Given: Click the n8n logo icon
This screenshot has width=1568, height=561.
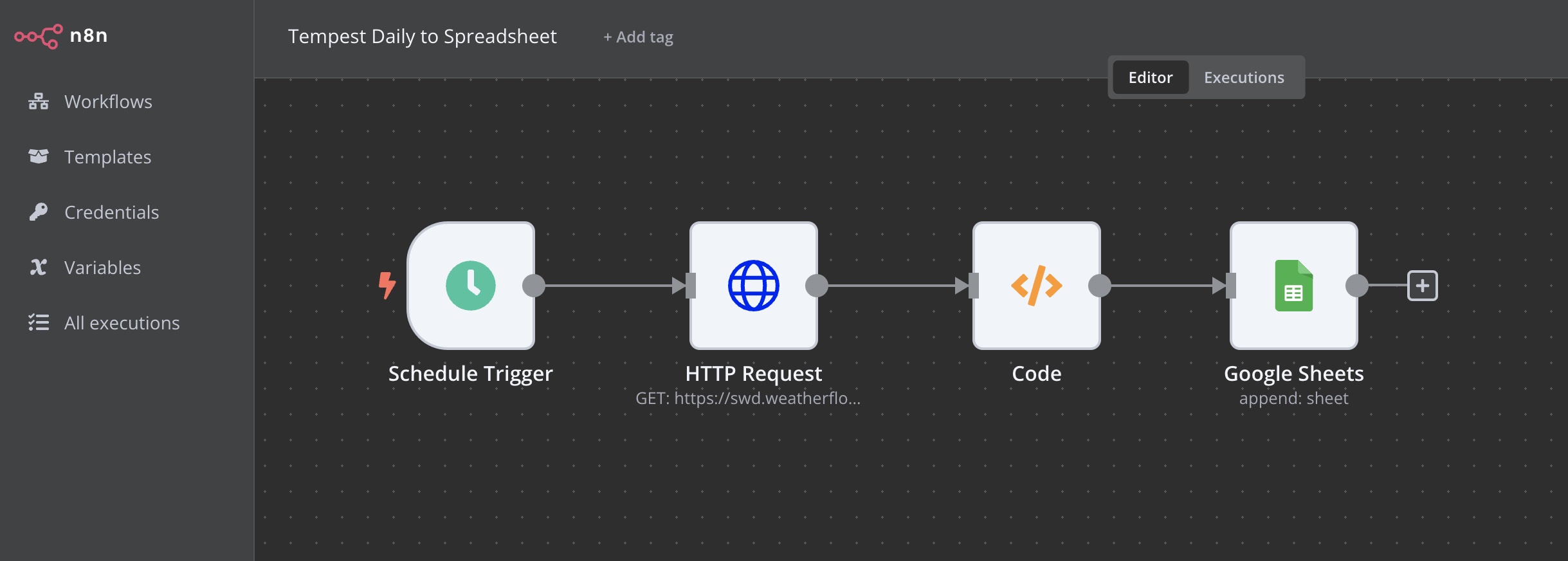Looking at the screenshot, I should tap(39, 36).
